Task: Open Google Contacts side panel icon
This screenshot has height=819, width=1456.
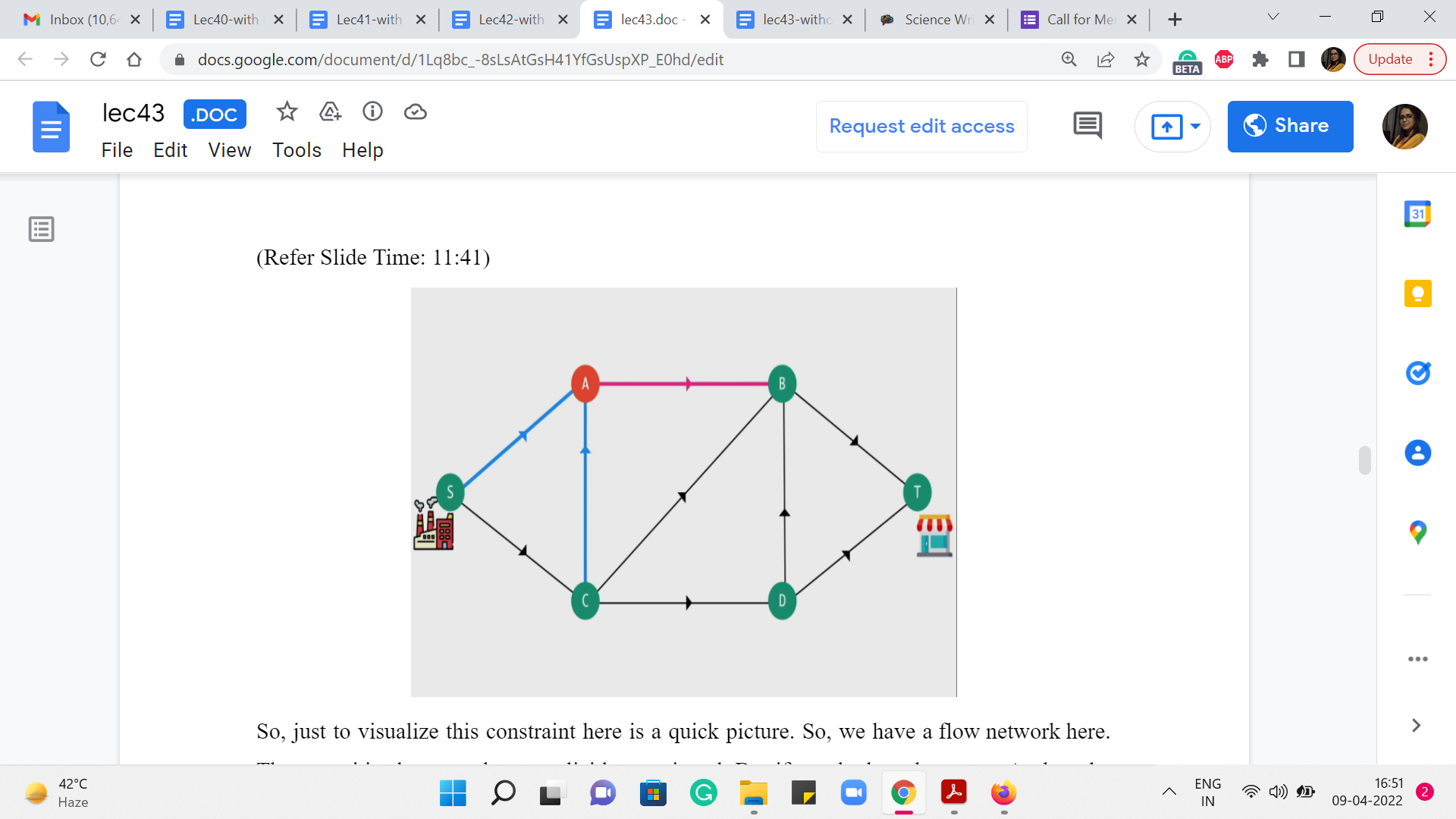Action: (x=1417, y=453)
